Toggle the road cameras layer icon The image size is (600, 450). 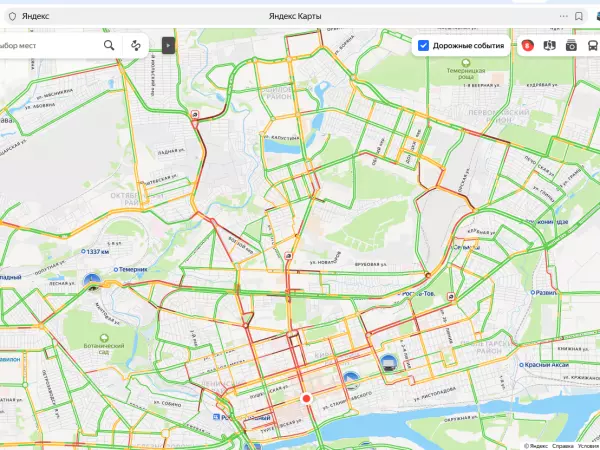coord(571,46)
